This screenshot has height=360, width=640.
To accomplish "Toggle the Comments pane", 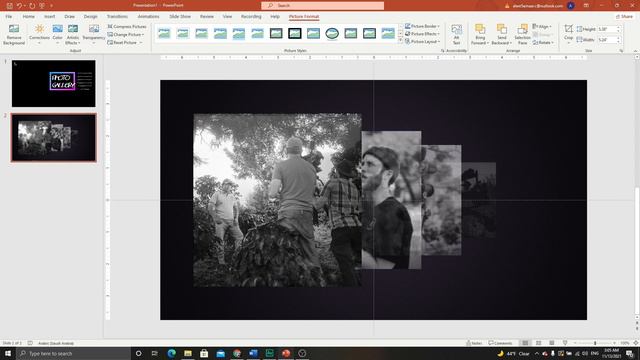I will 500,343.
